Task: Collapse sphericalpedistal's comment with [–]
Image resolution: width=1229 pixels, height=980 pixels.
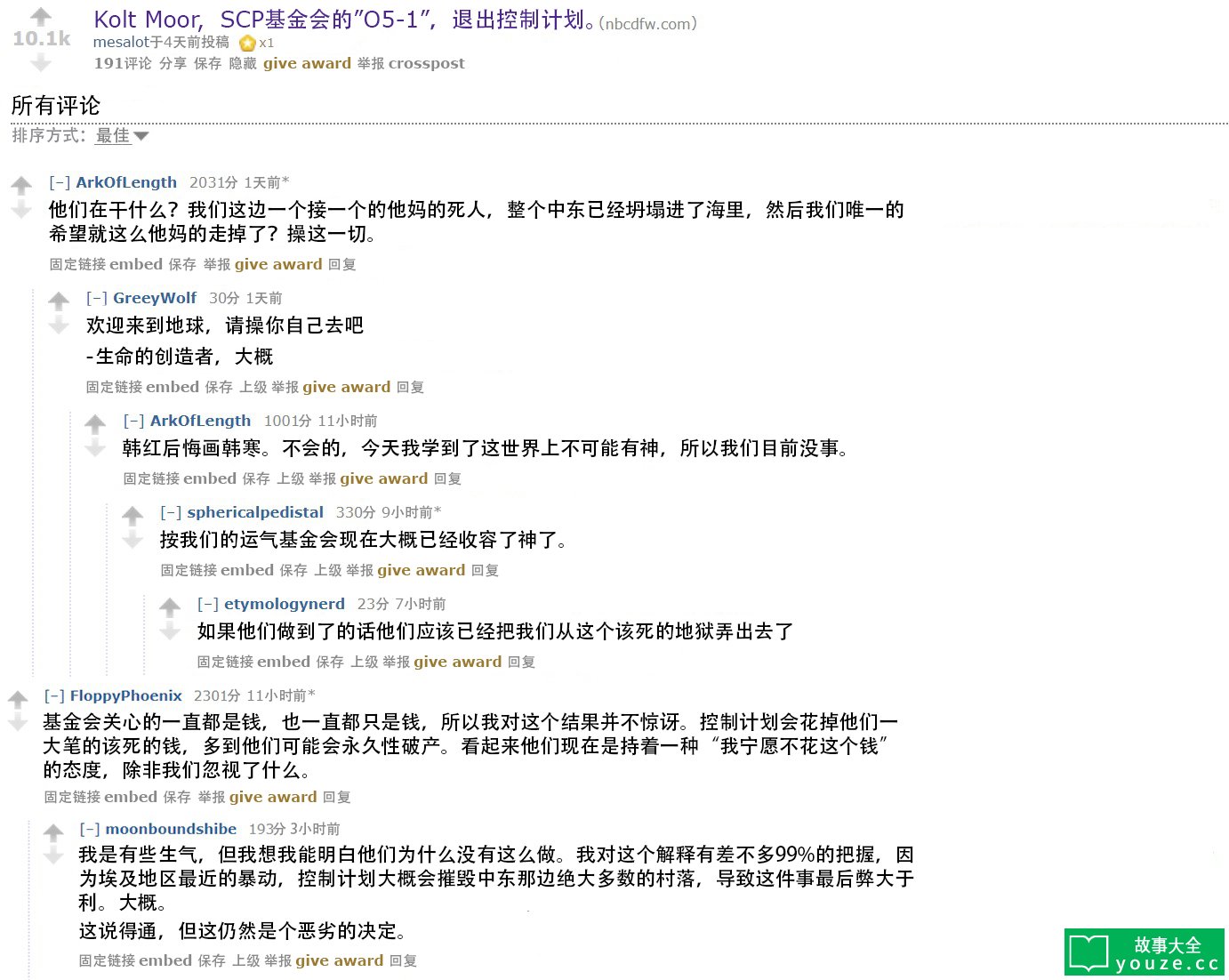Action: [171, 512]
